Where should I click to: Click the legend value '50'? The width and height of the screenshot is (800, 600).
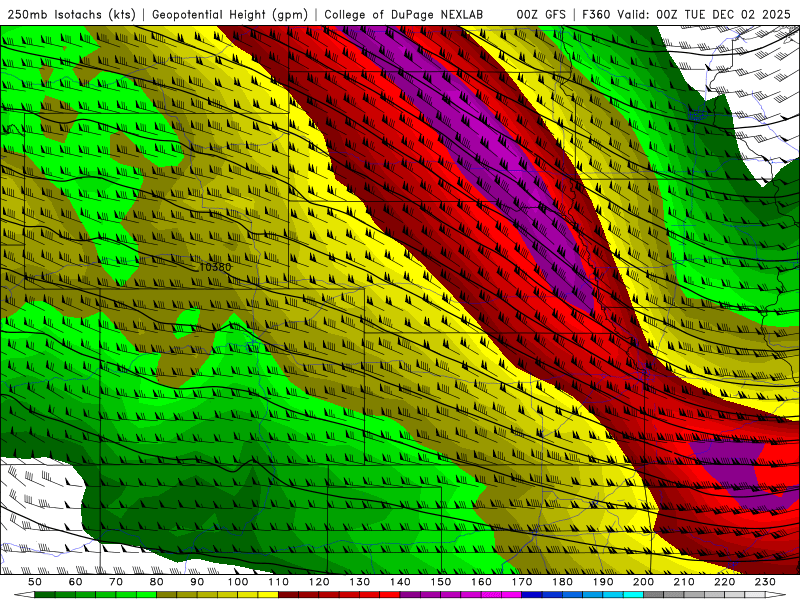[x=35, y=582]
